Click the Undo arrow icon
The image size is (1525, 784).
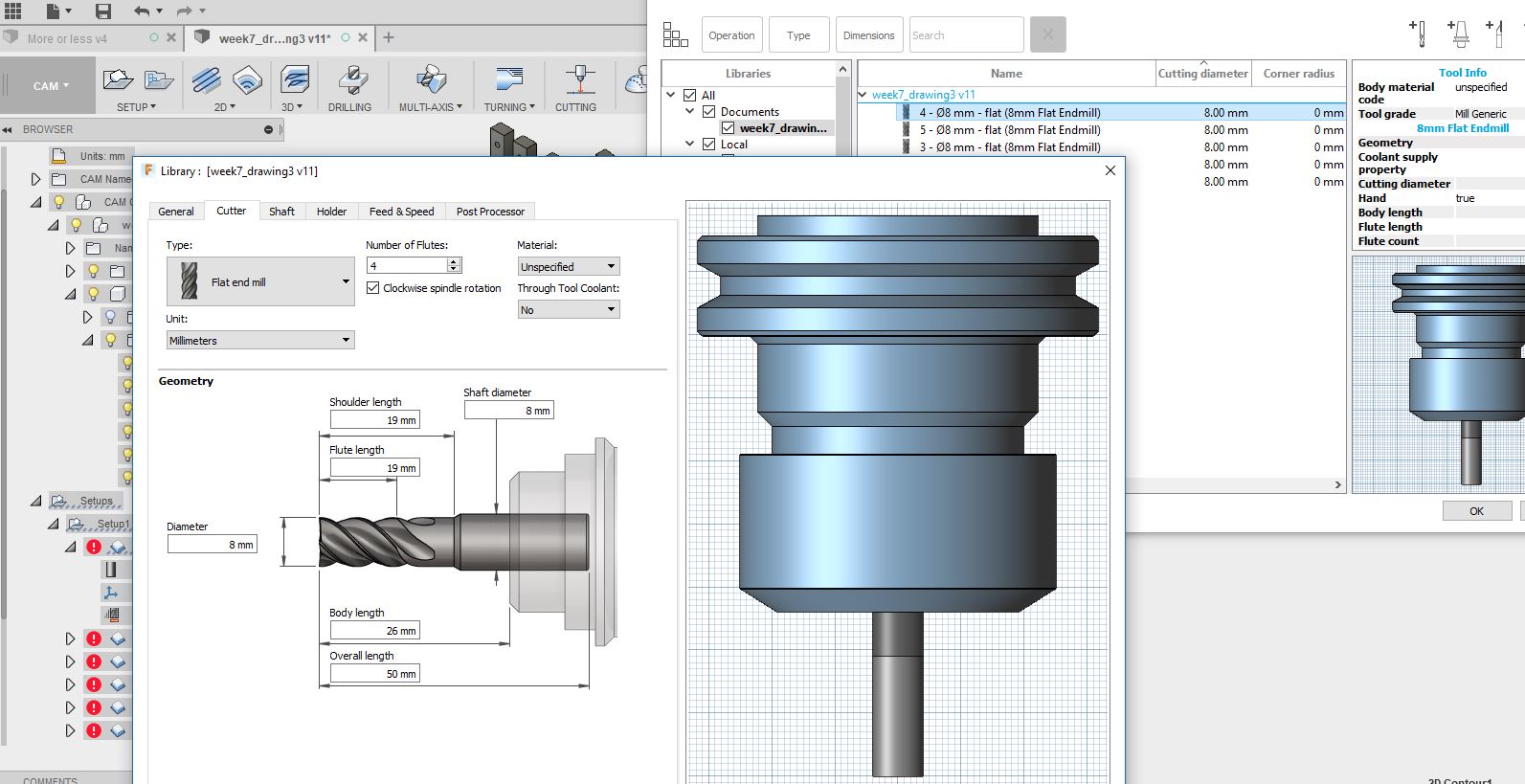142,11
